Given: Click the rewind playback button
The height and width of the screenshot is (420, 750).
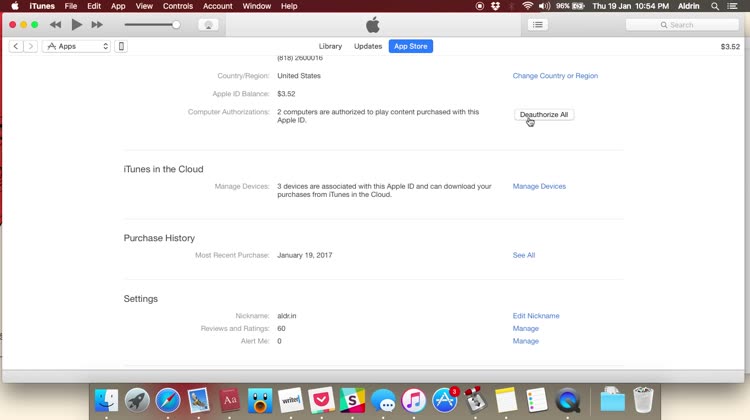Looking at the screenshot, I should point(55,25).
